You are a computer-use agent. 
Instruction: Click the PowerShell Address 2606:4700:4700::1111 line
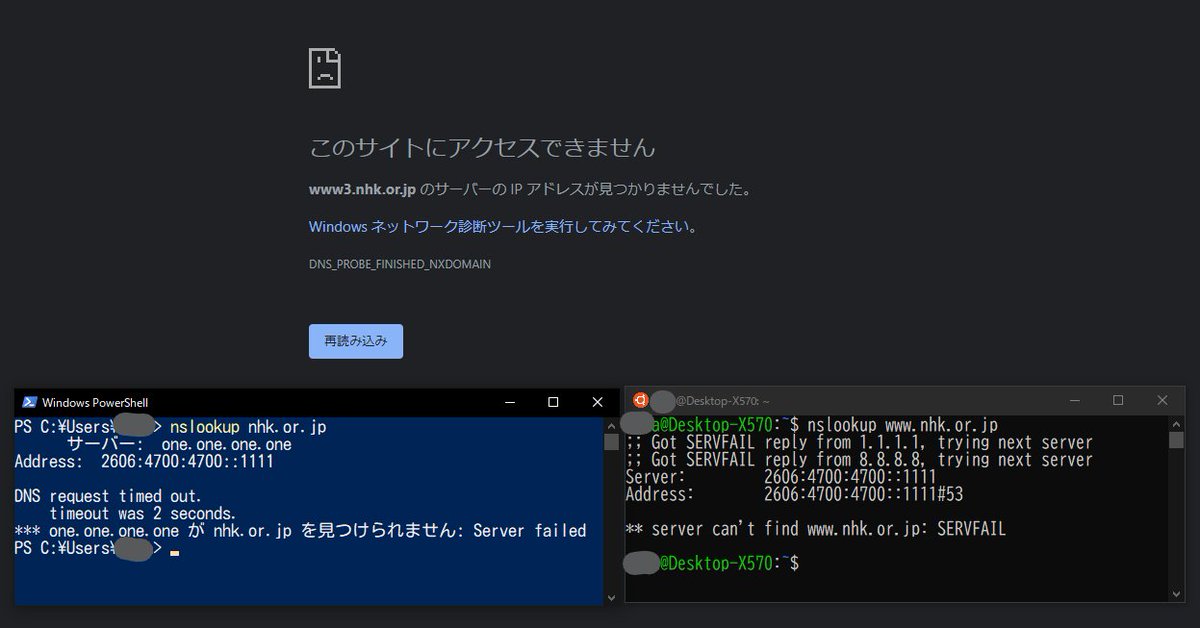click(x=144, y=462)
